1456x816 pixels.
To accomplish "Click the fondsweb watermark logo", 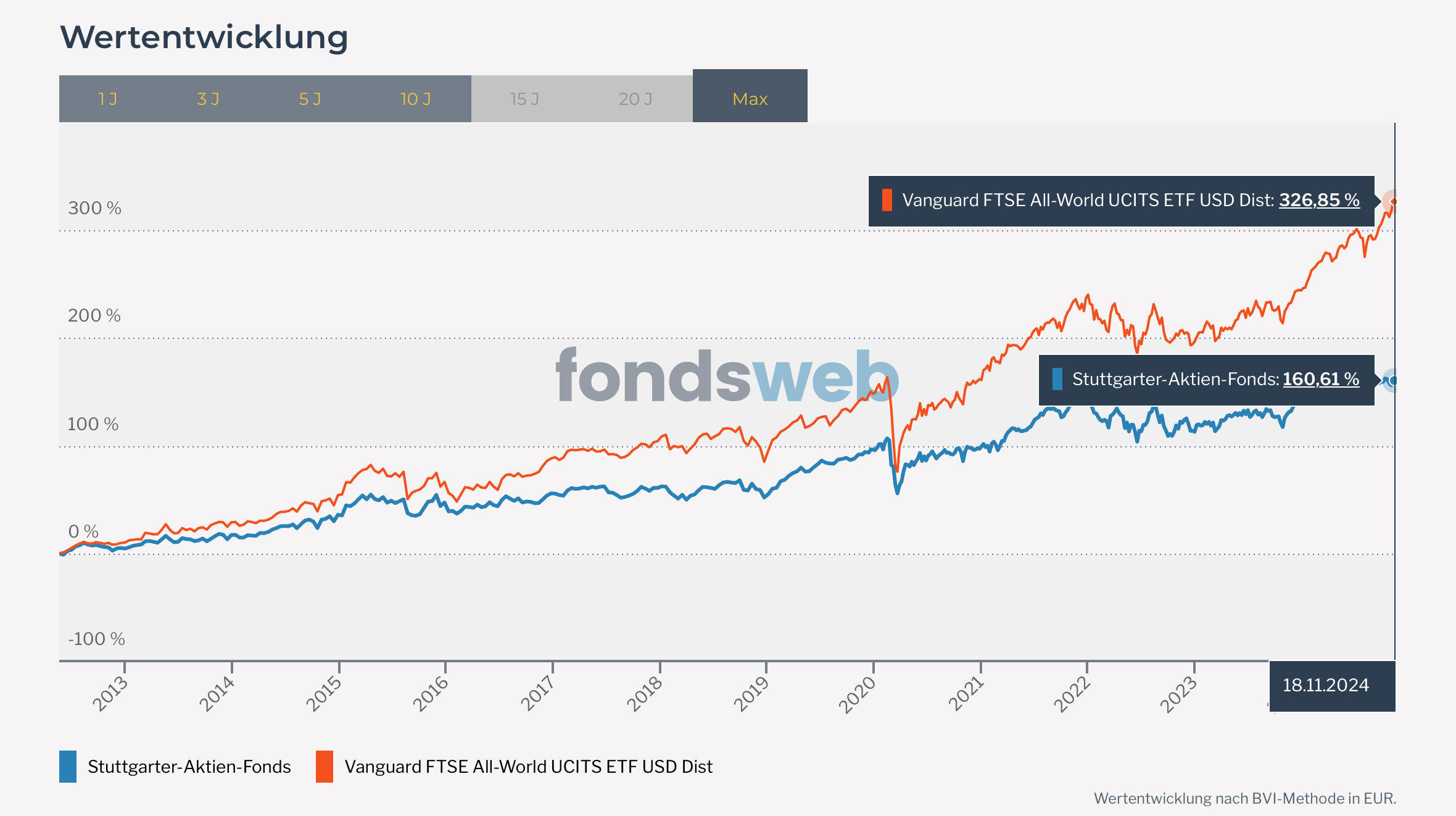I will tap(727, 375).
